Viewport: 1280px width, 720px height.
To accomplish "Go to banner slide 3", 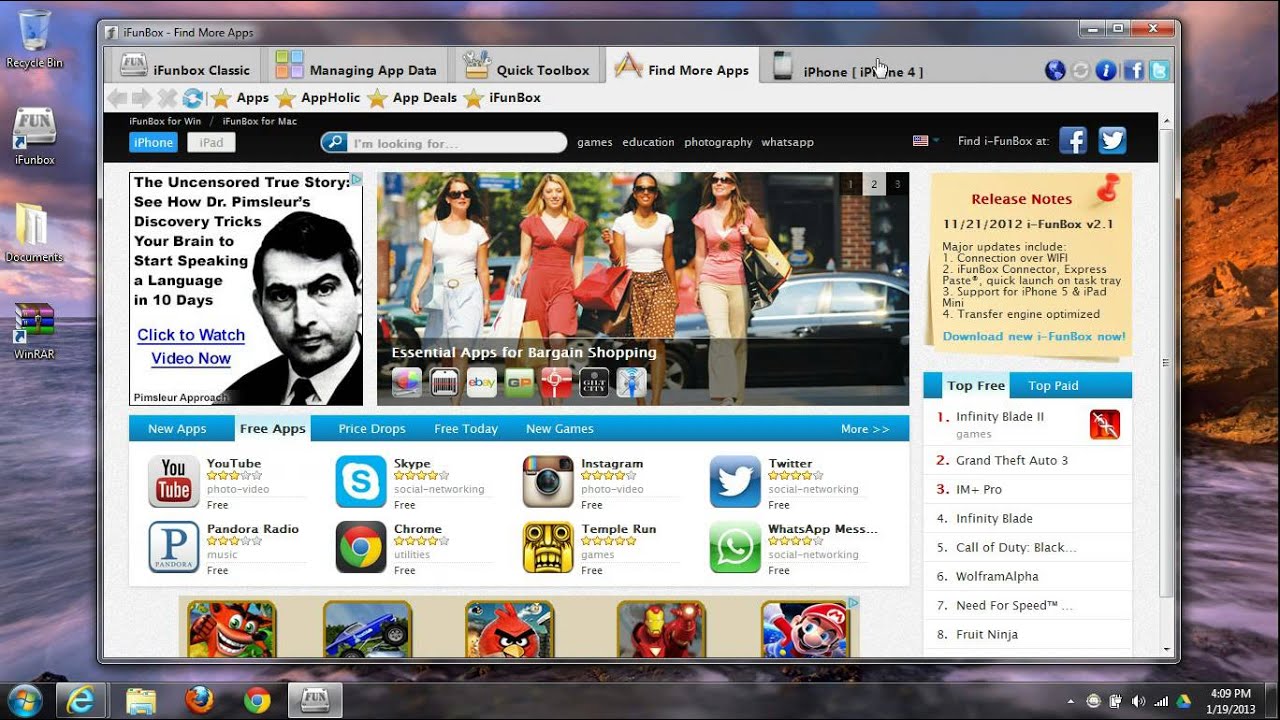I will coord(897,184).
